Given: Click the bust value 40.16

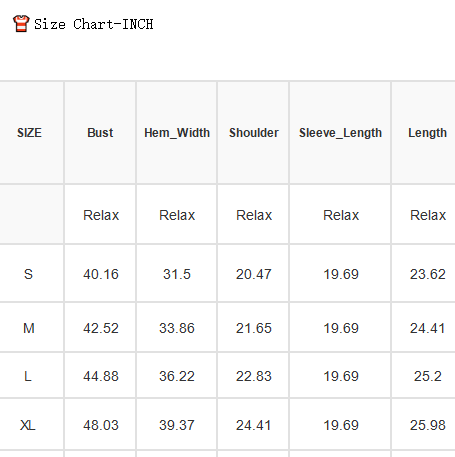Looking at the screenshot, I should tap(101, 274).
